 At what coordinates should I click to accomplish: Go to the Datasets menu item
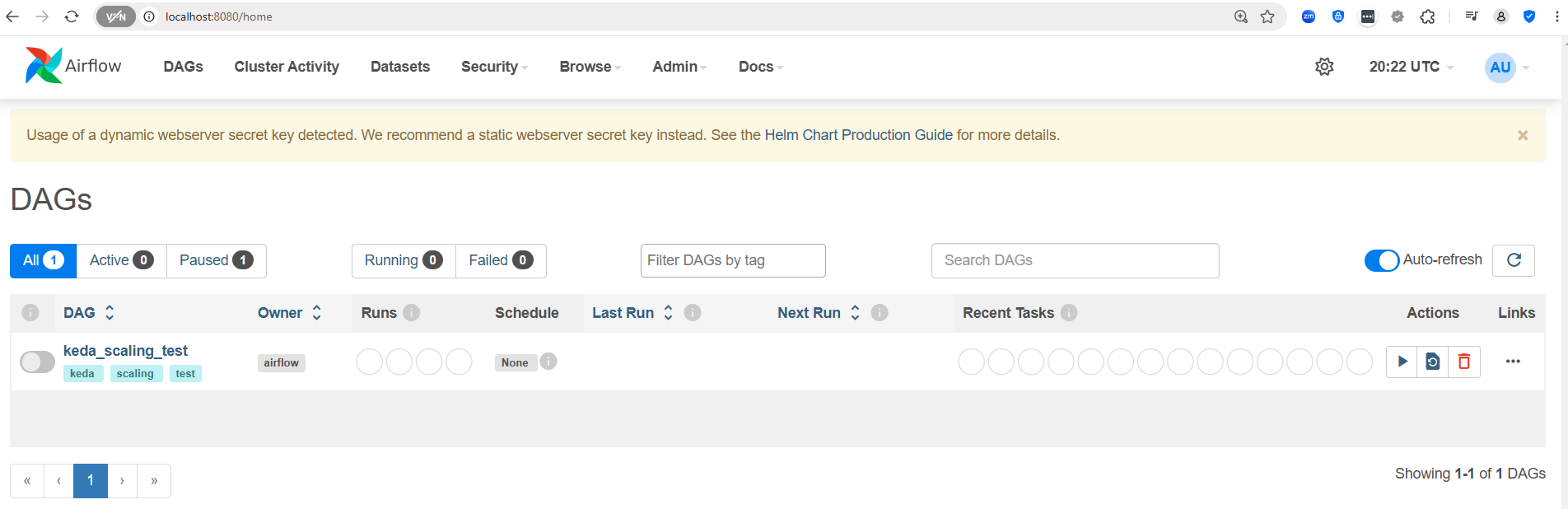pos(400,67)
